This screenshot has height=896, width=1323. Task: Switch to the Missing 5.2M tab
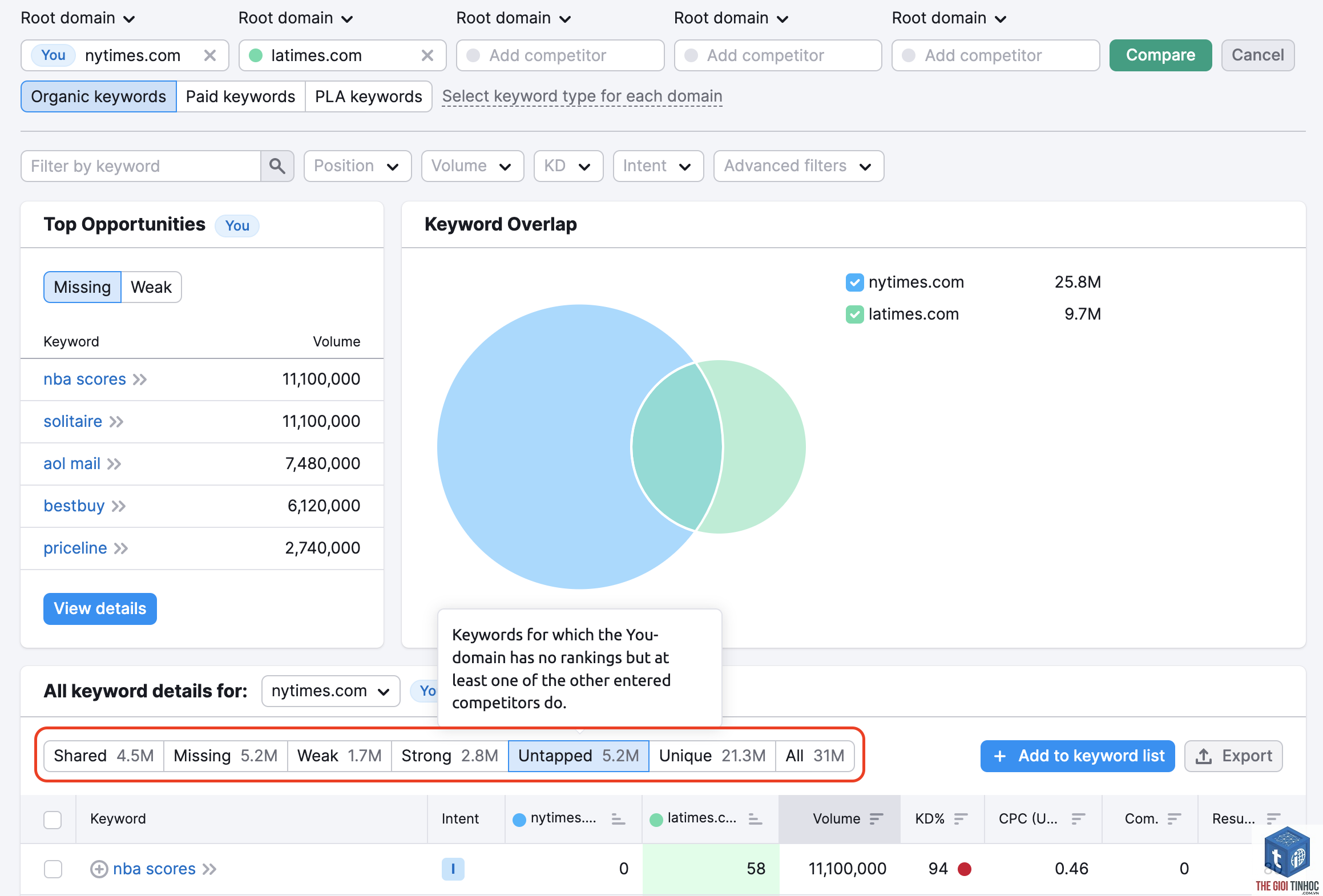225,756
